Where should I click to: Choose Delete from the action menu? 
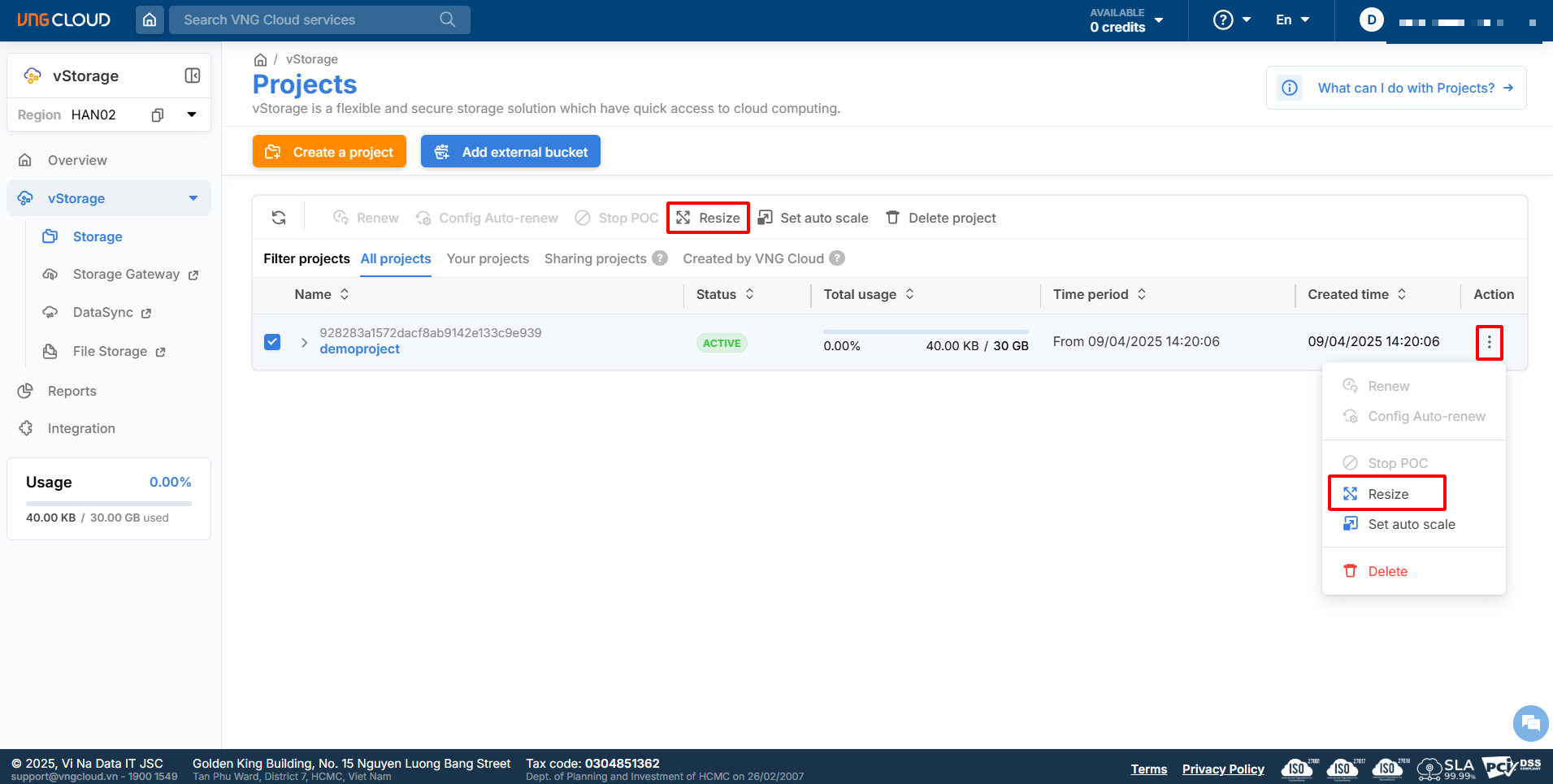click(x=1386, y=571)
